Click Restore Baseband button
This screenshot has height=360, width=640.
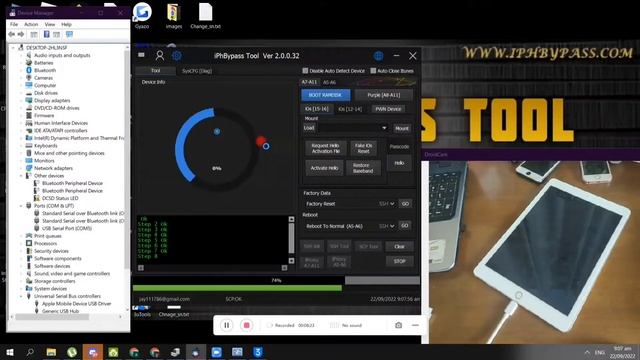363,168
